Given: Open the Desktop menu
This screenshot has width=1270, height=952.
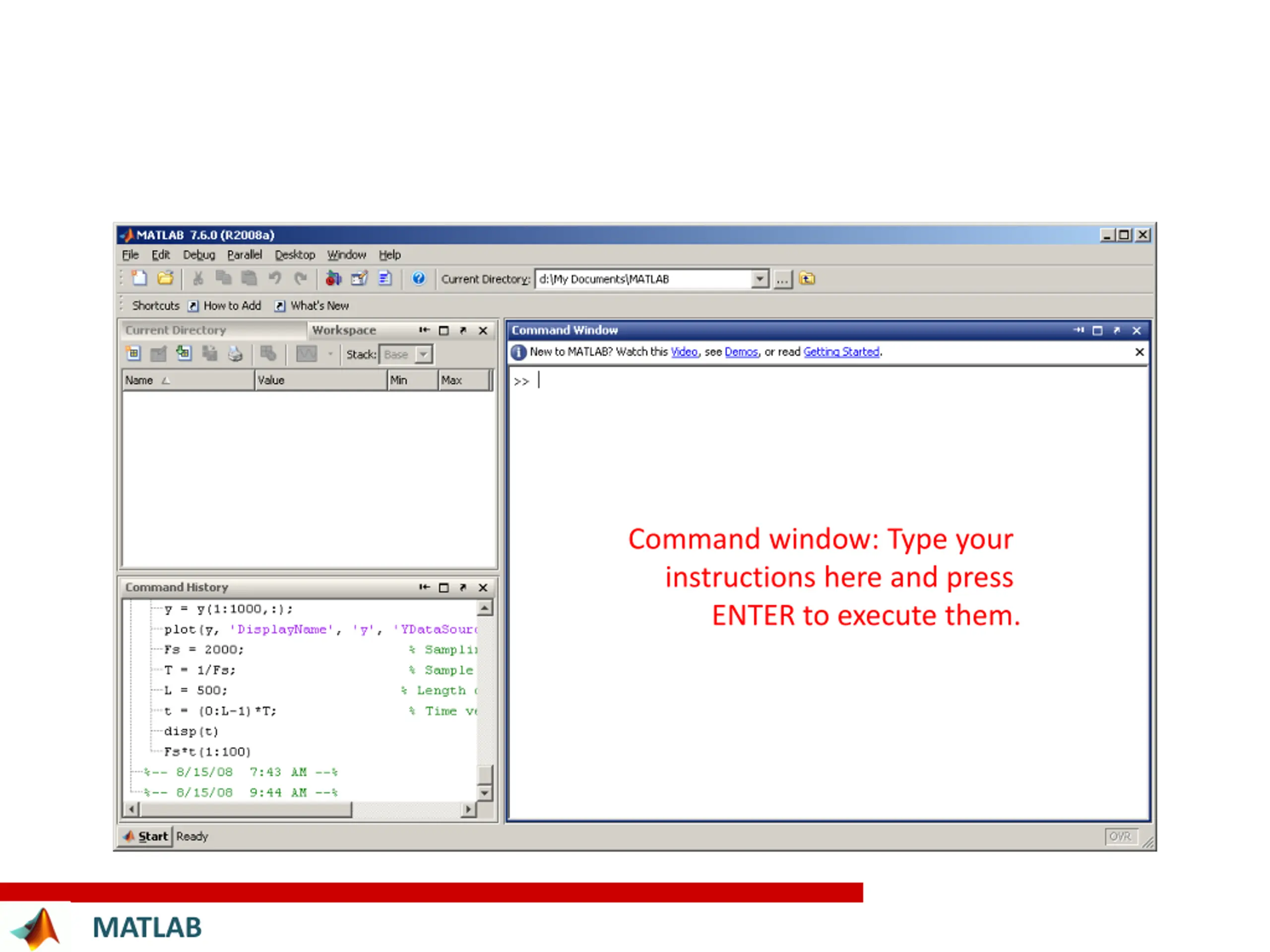Looking at the screenshot, I should 295,255.
